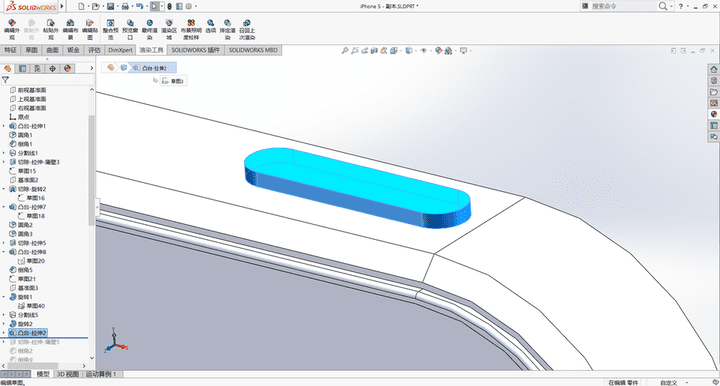Click 渲染区域 render region tool
The image size is (720, 386).
point(169,29)
